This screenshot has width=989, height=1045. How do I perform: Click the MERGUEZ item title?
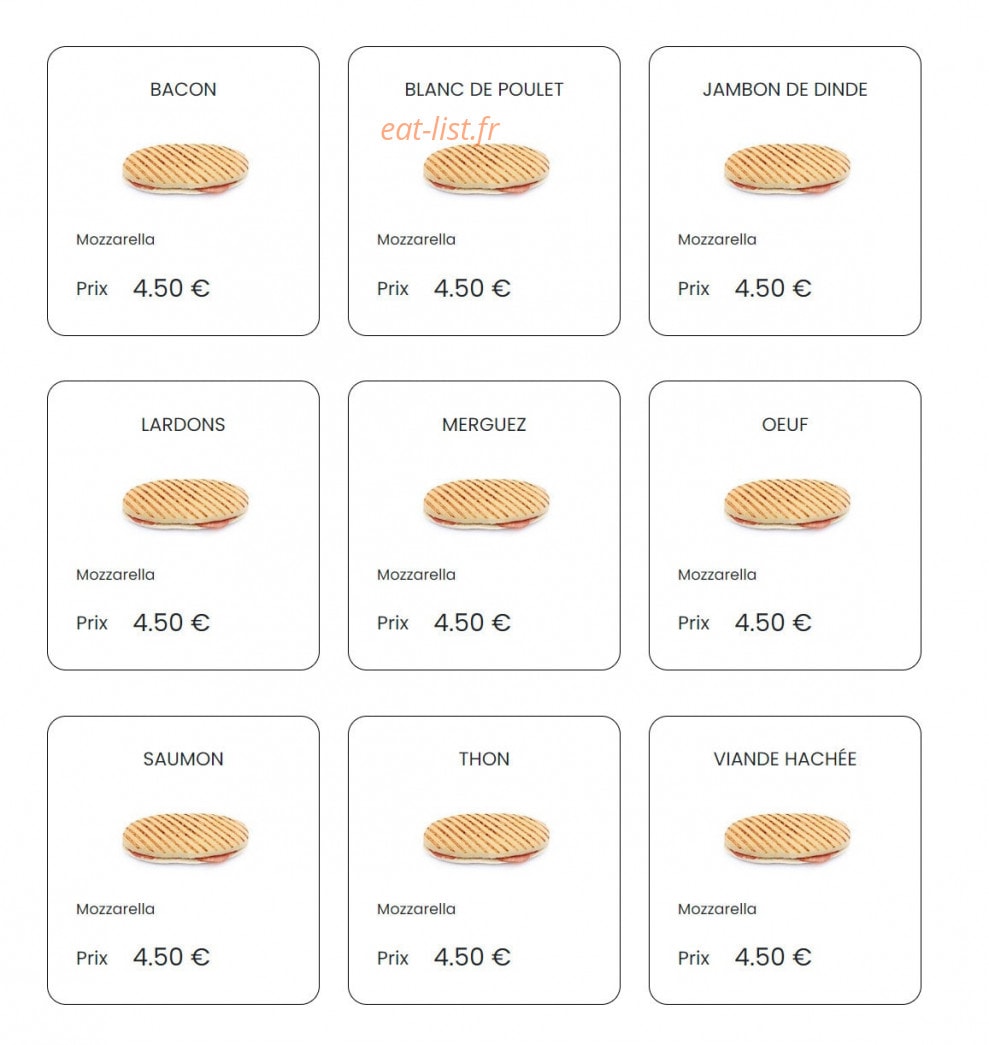pyautogui.click(x=484, y=425)
